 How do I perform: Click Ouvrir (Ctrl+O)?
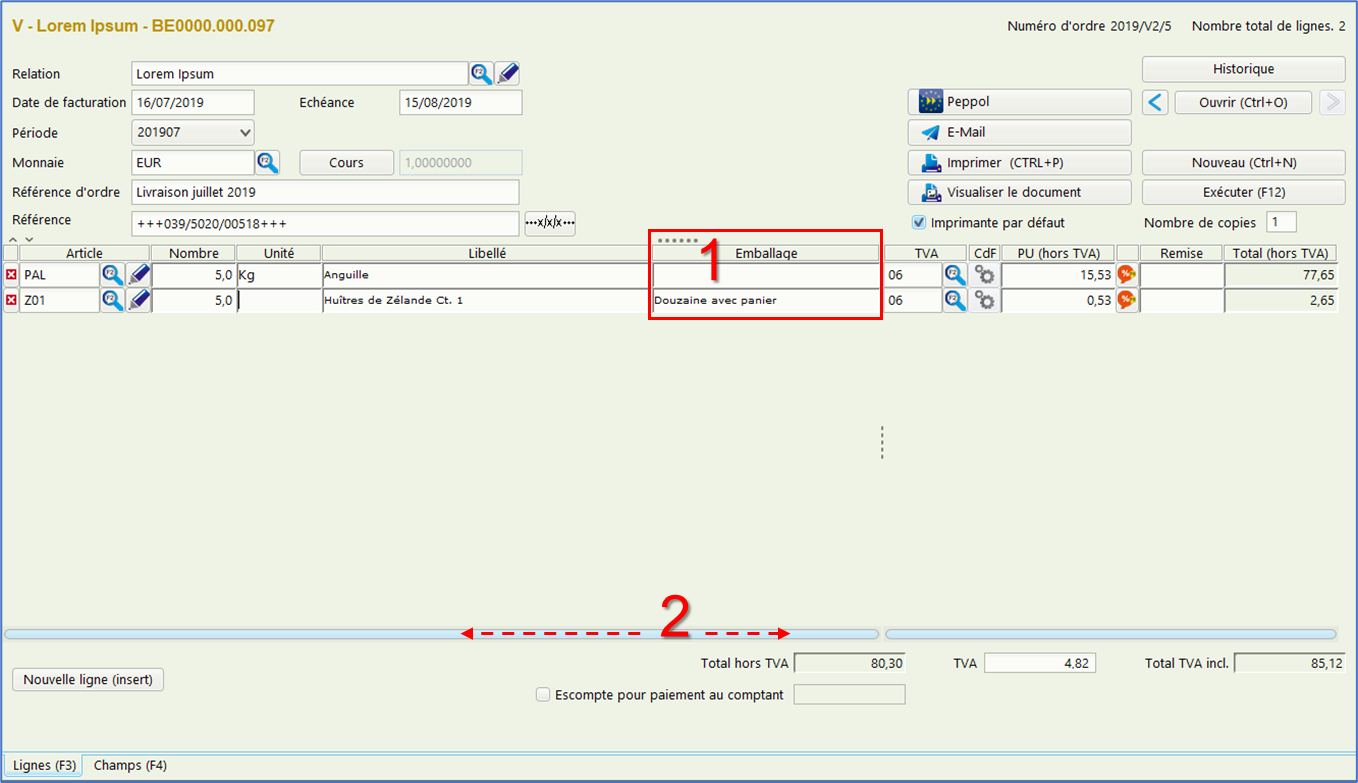pyautogui.click(x=1243, y=102)
